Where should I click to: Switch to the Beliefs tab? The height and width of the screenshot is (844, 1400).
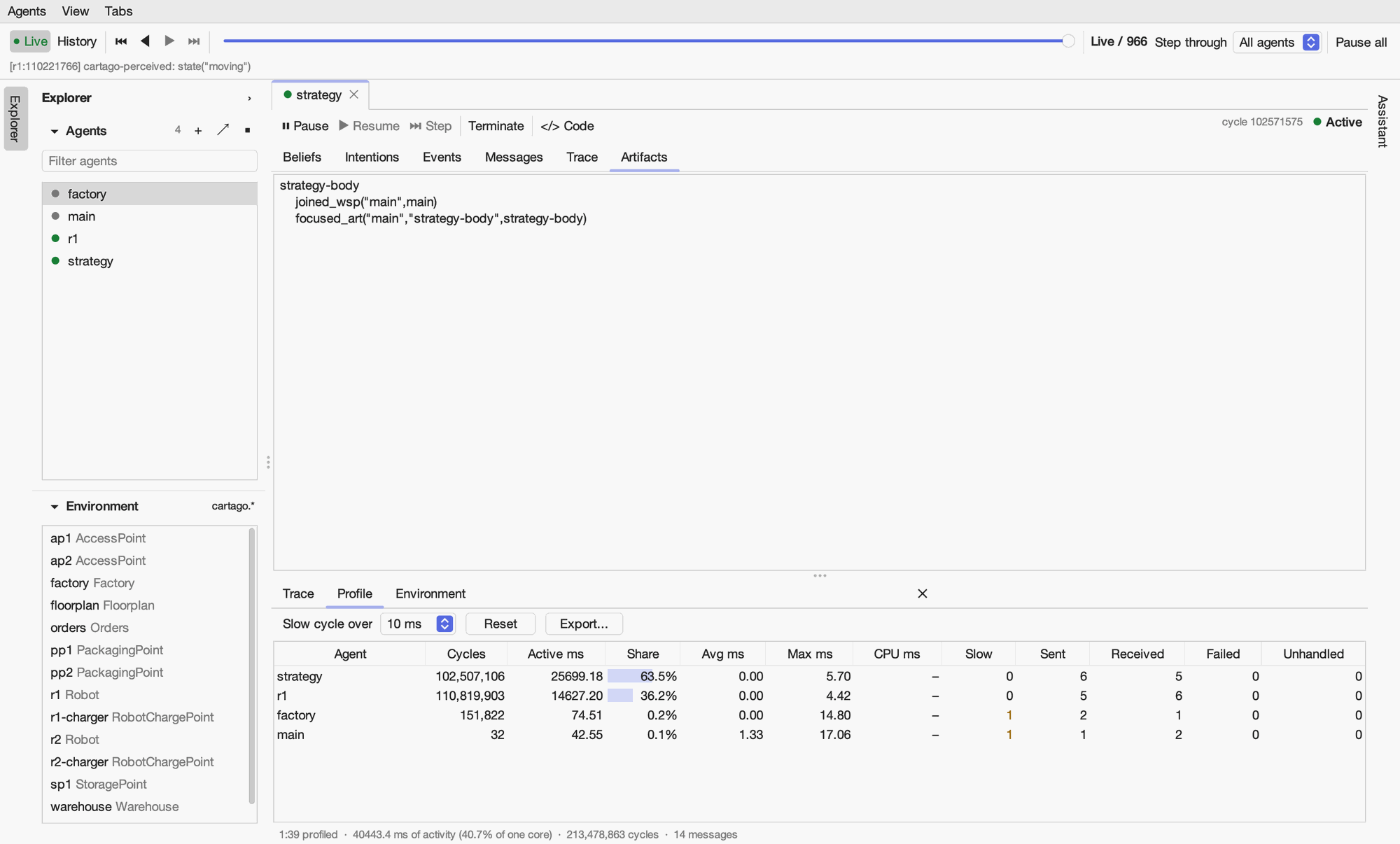(x=302, y=157)
